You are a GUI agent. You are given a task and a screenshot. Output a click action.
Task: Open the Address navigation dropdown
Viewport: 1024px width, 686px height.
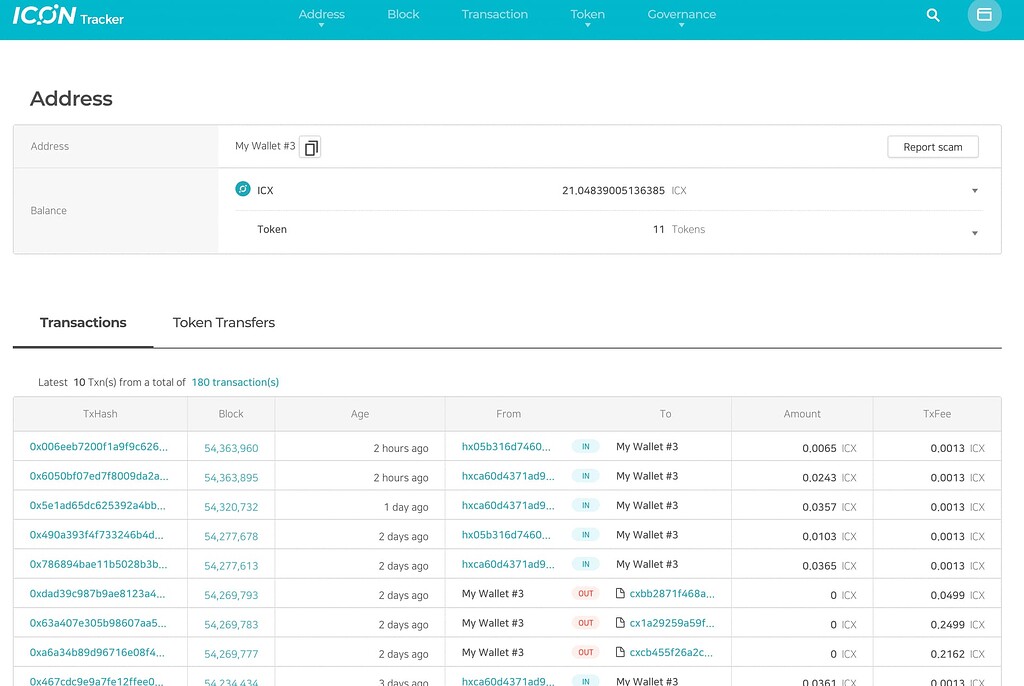click(321, 14)
